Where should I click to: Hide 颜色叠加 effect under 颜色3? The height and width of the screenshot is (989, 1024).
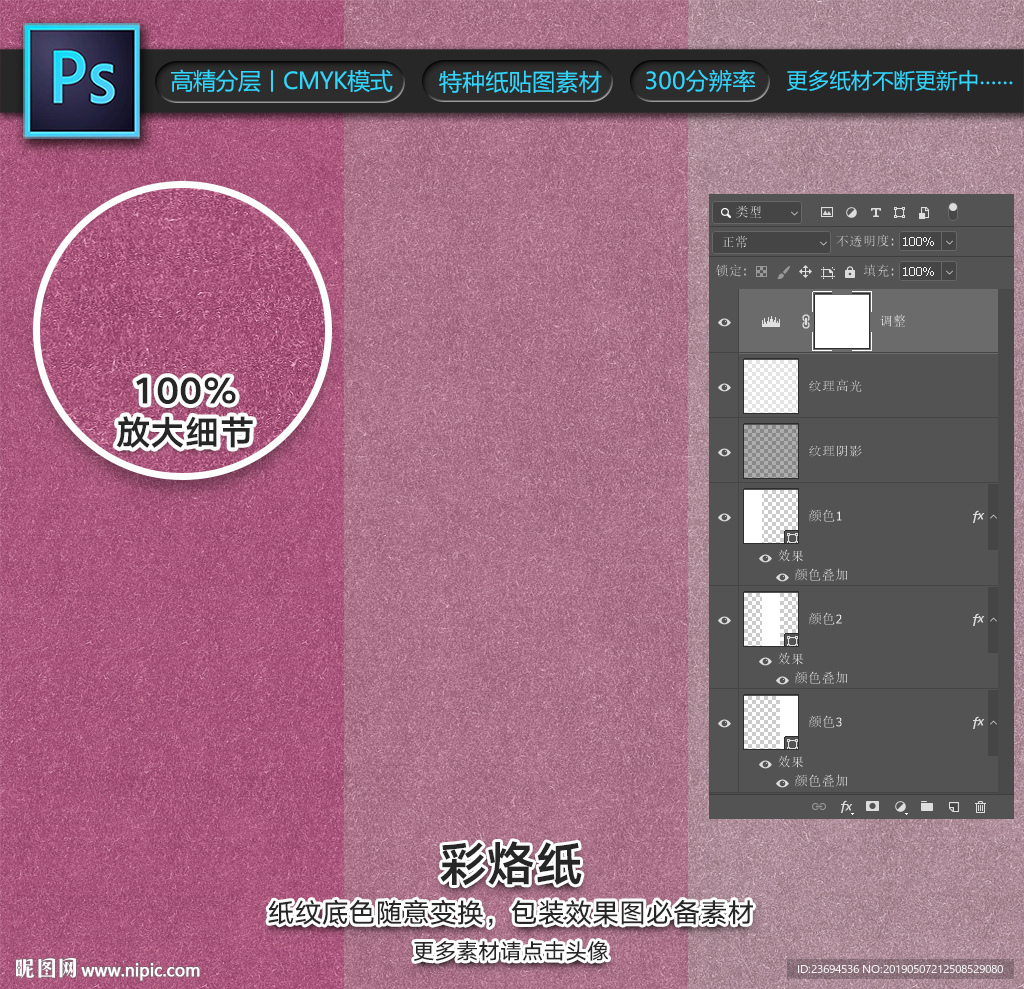[782, 783]
